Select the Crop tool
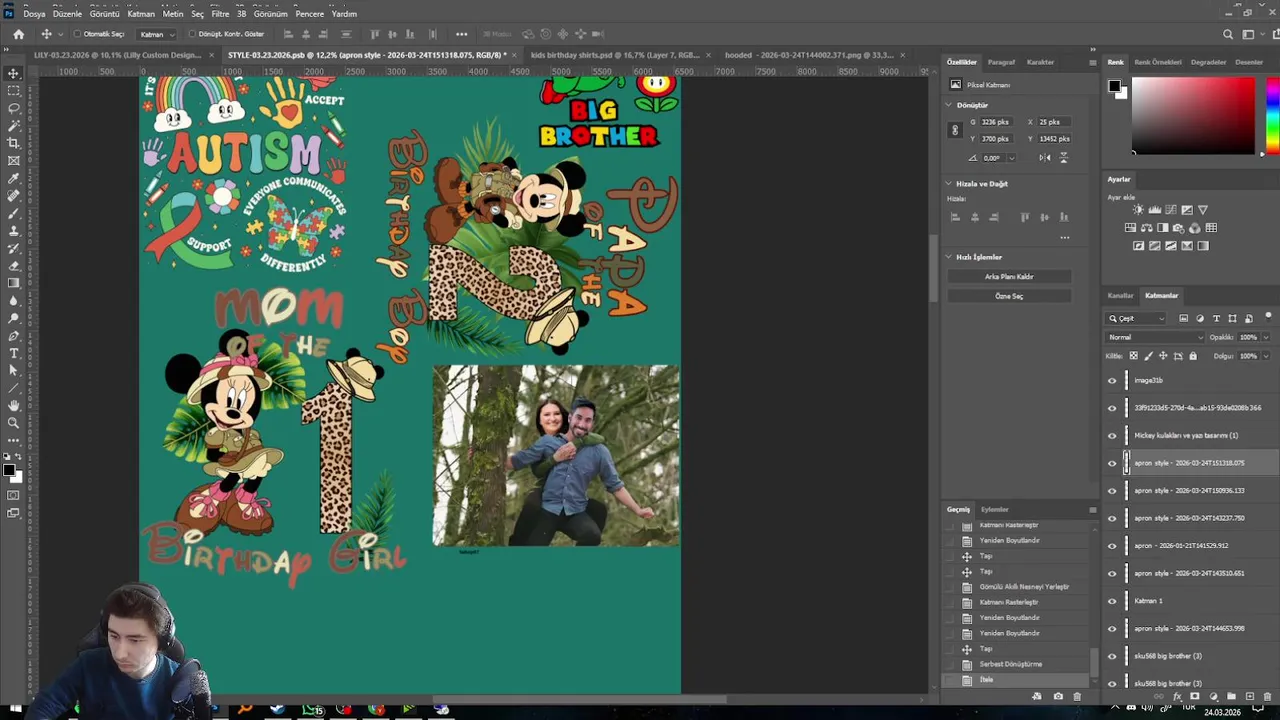 point(14,143)
